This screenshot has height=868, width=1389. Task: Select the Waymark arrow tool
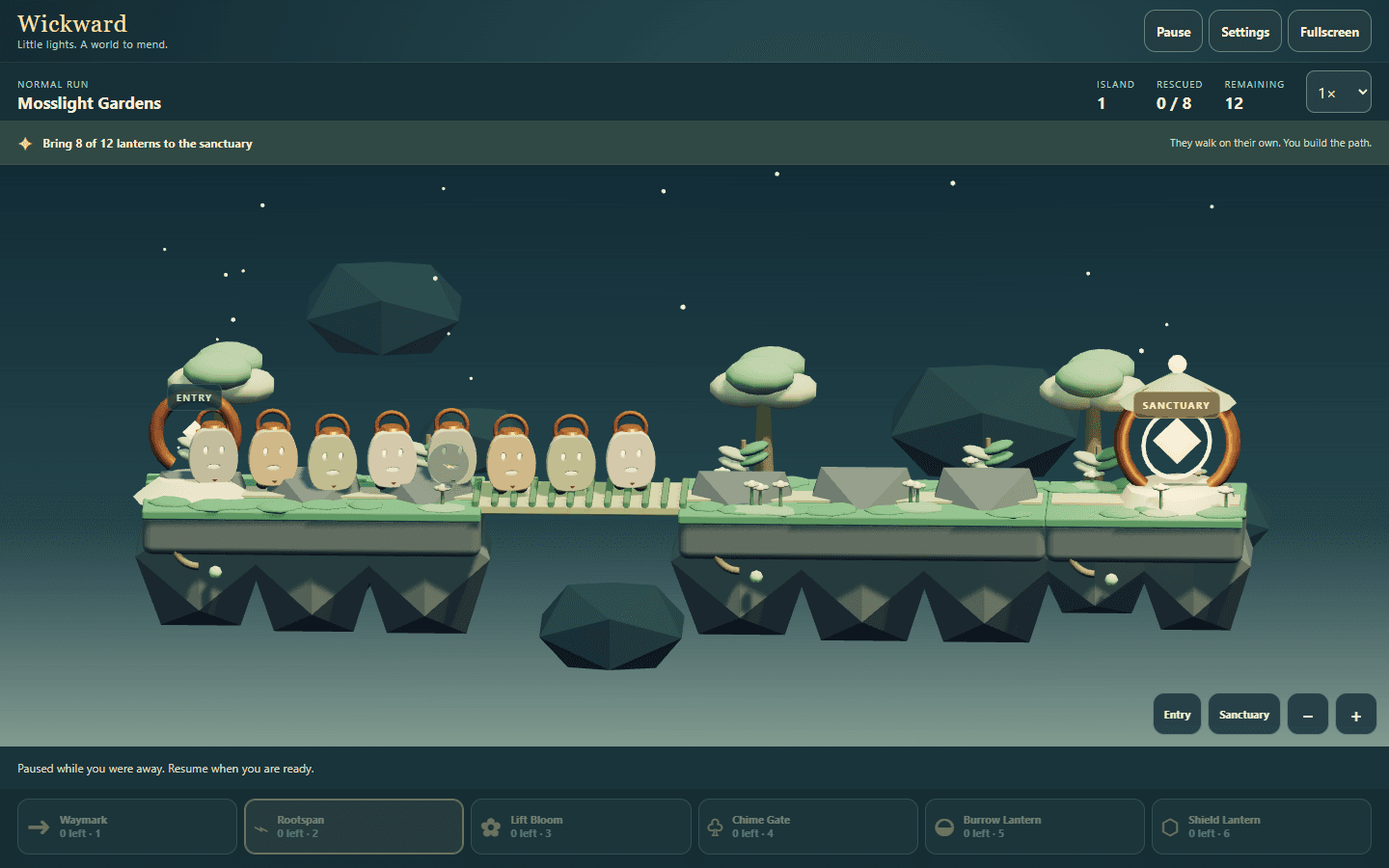127,827
